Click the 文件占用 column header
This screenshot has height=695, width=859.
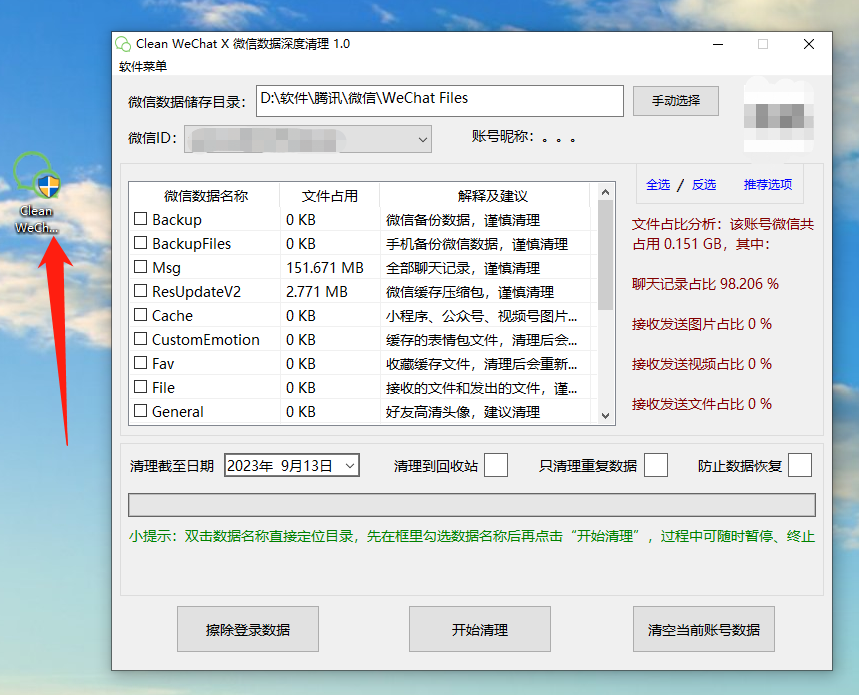330,196
